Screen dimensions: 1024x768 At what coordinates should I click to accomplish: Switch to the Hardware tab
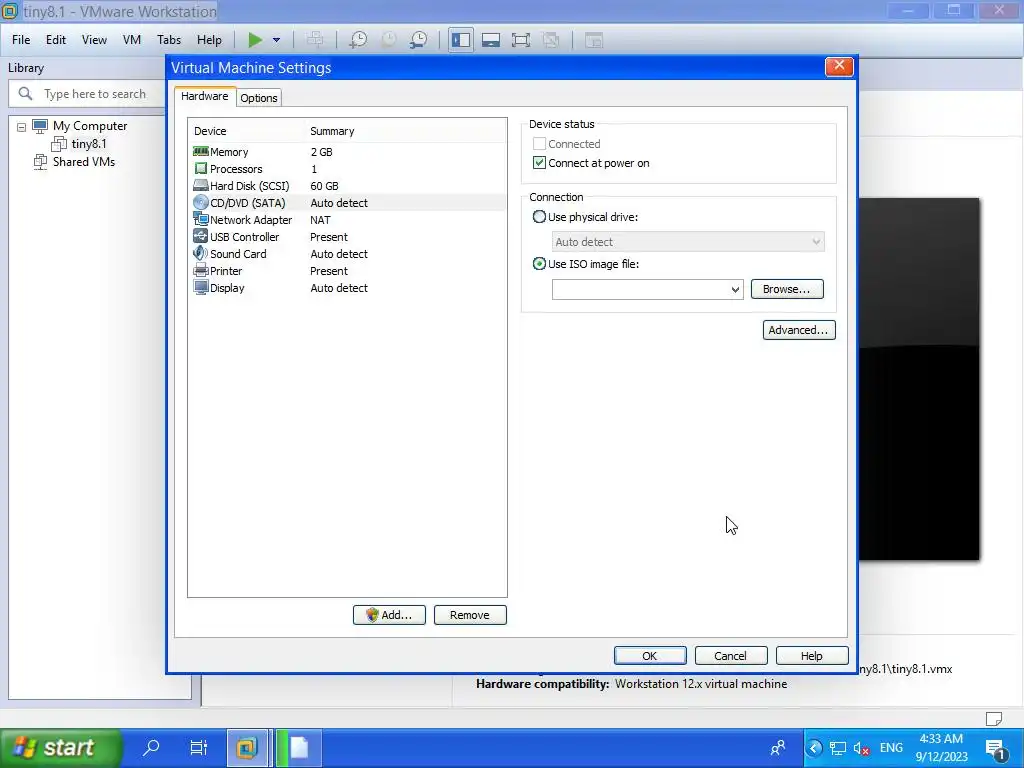[x=205, y=96]
